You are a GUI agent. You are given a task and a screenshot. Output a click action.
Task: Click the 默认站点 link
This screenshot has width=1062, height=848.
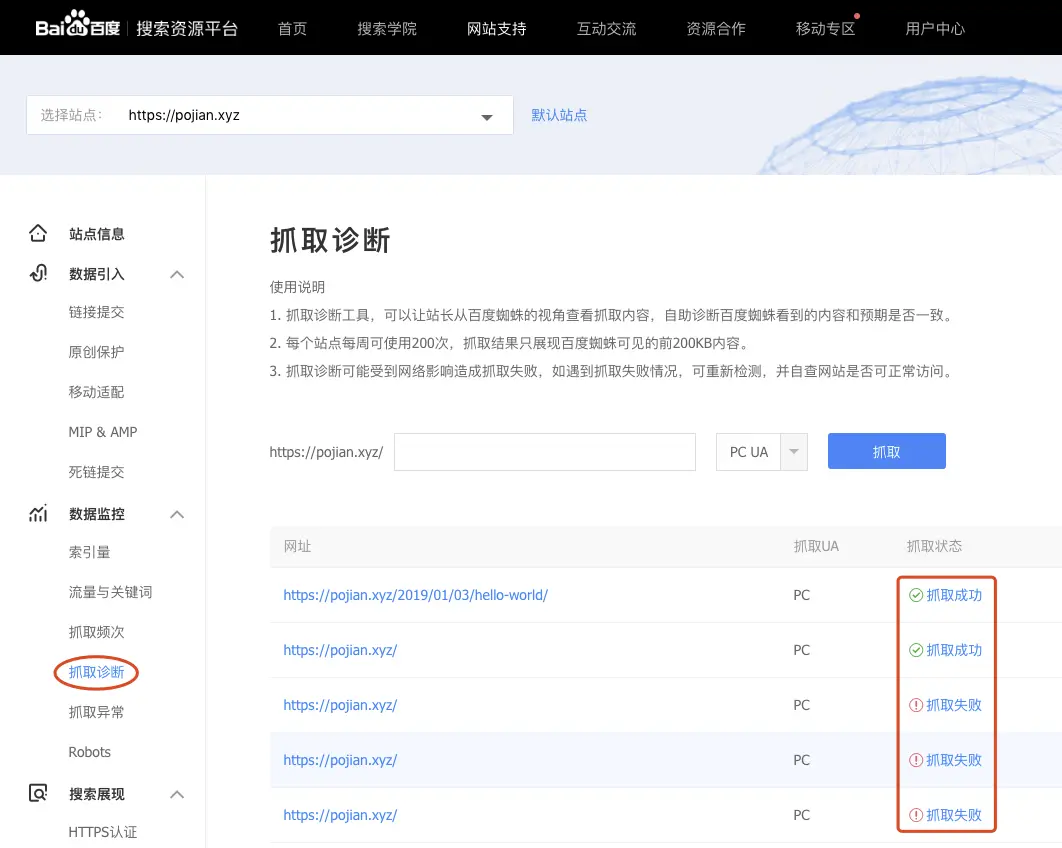pos(559,115)
